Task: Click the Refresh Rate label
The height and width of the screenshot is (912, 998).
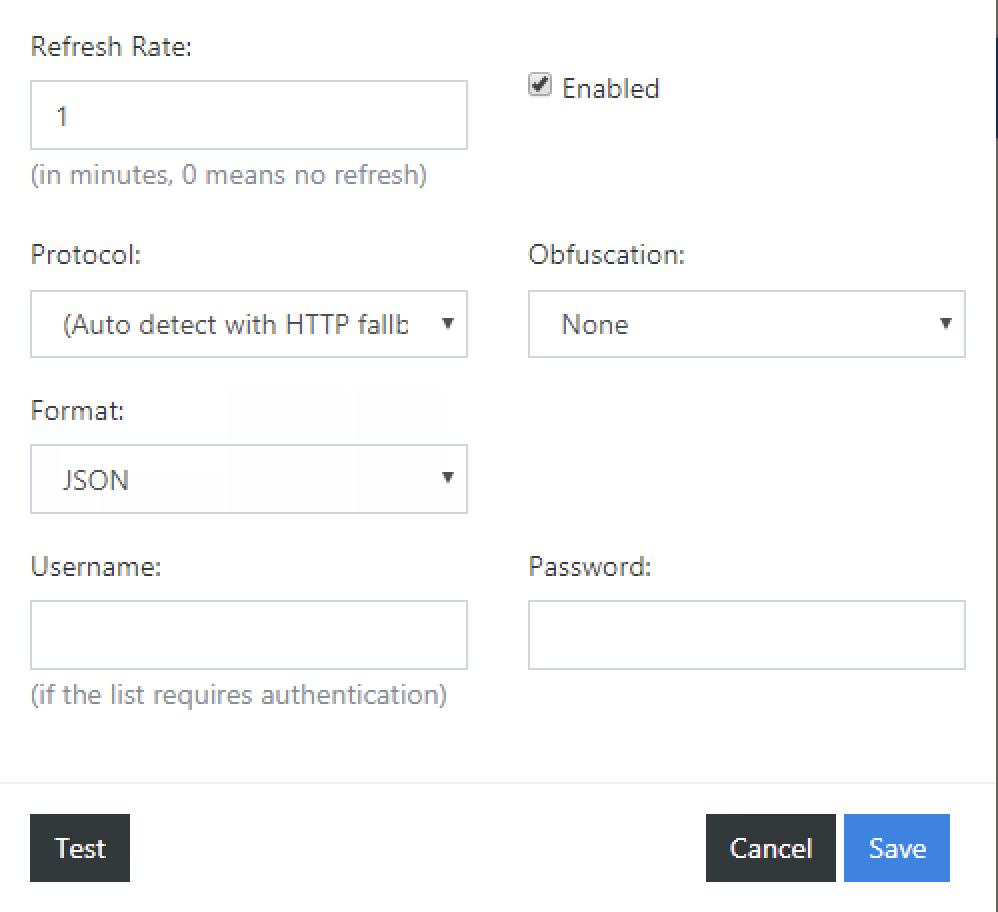Action: point(110,47)
